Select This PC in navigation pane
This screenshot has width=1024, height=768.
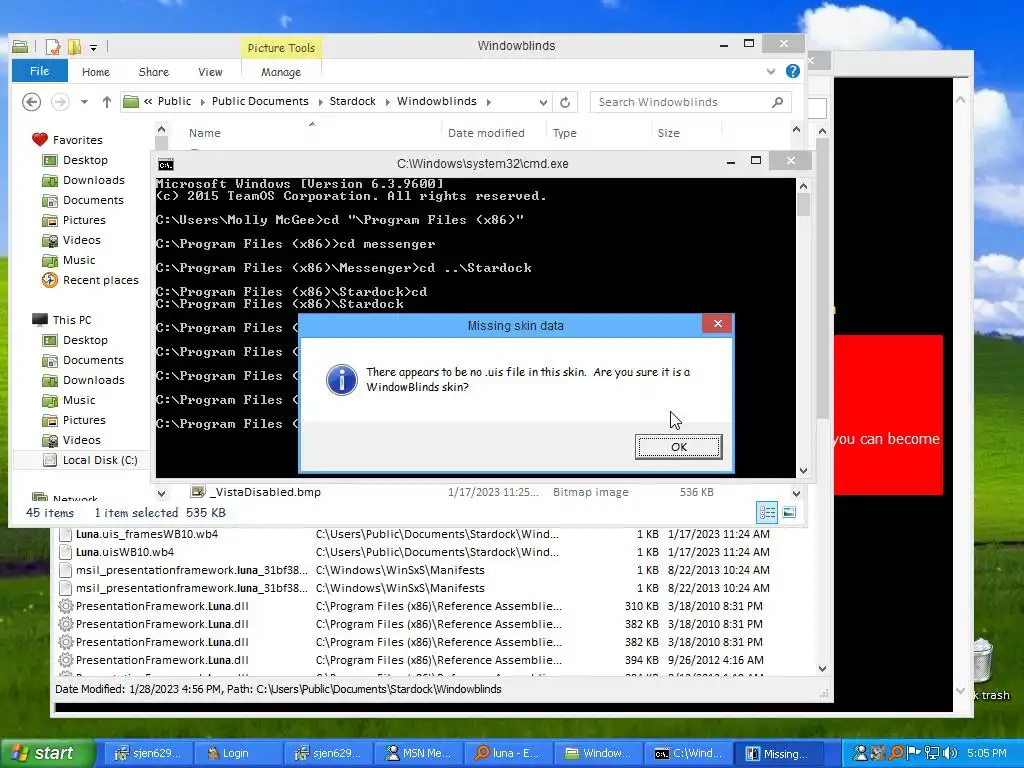coord(72,320)
